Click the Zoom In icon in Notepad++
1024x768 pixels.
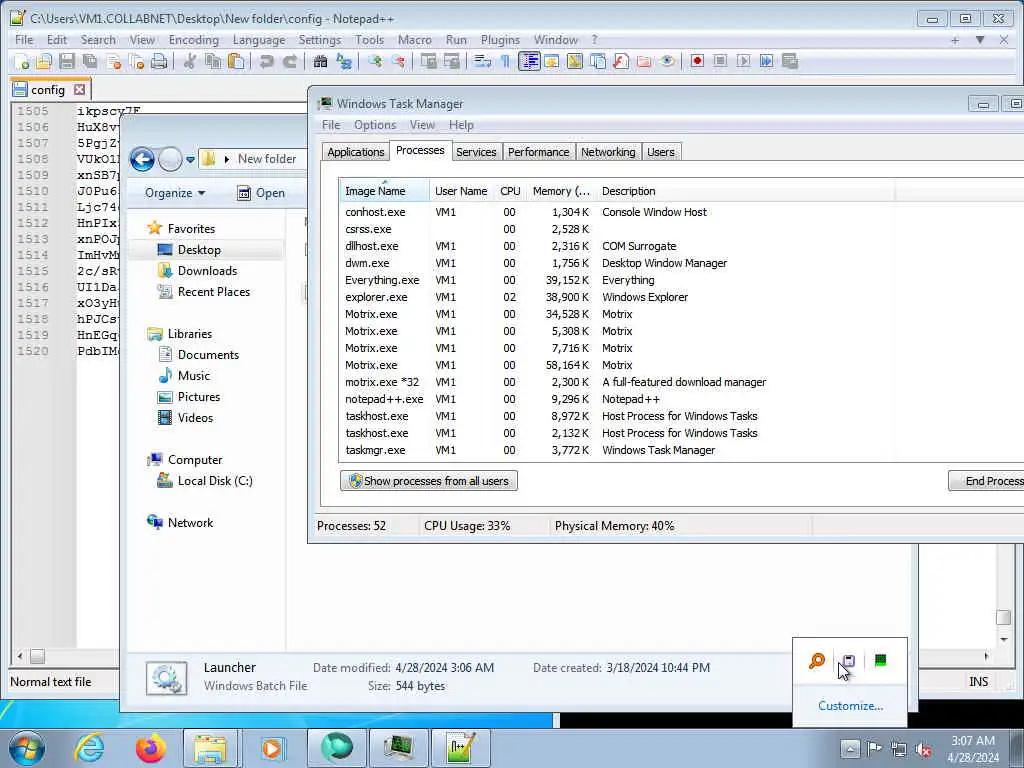pos(375,61)
